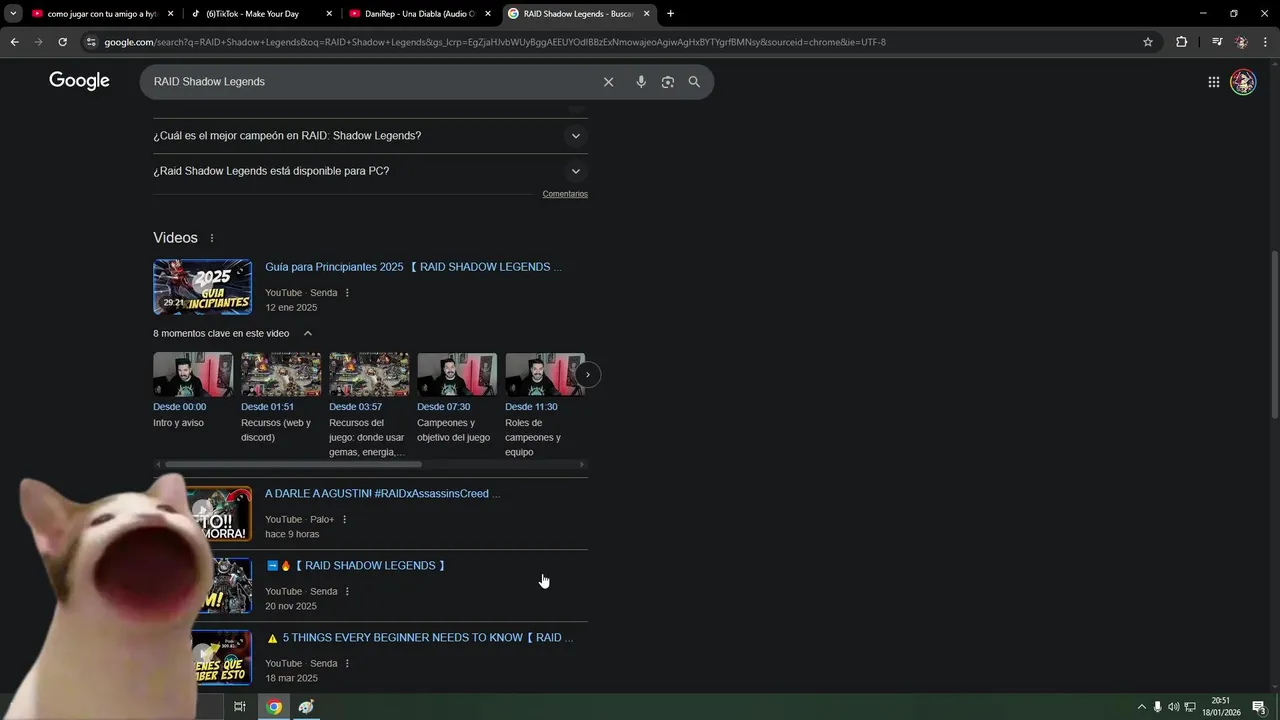This screenshot has width=1280, height=720.
Task: Click the Comentarios feedback link
Action: click(565, 194)
